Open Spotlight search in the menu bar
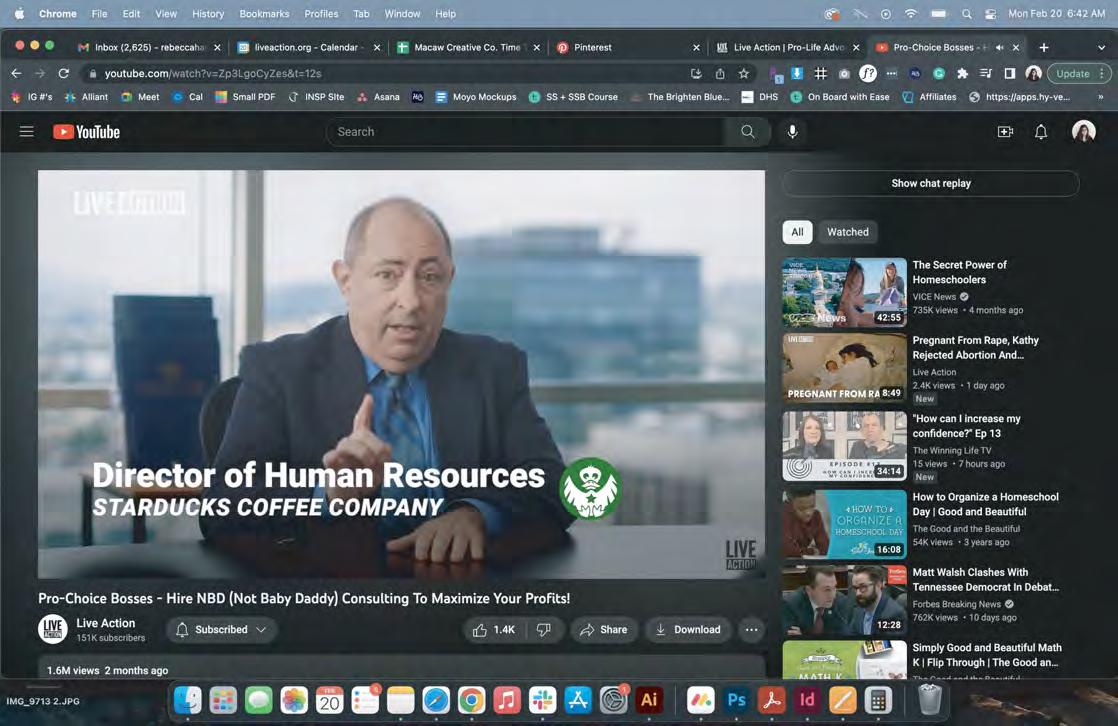Screen dimensions: 1118x726 pyautogui.click(x=966, y=14)
